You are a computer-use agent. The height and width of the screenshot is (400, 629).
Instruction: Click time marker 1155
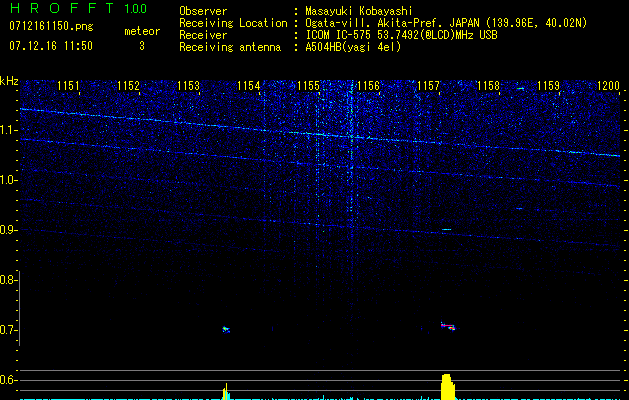click(308, 85)
